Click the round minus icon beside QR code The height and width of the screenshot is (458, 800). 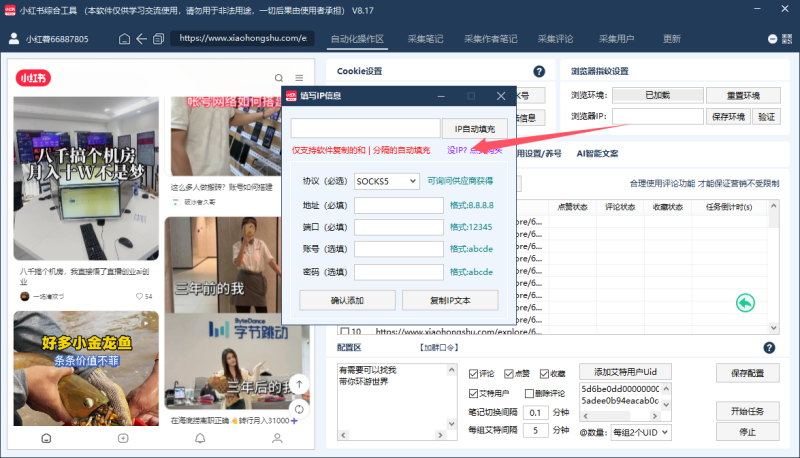tap(772, 39)
